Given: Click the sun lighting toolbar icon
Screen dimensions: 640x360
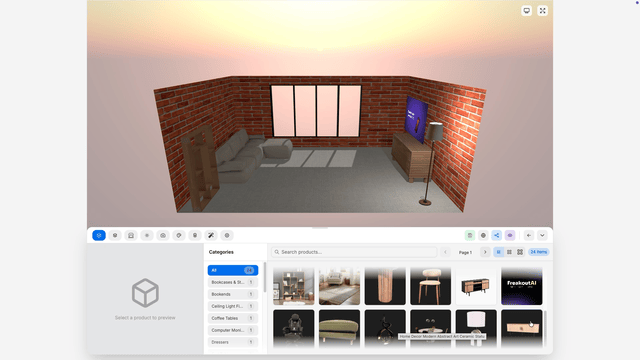Looking at the screenshot, I should pos(147,236).
